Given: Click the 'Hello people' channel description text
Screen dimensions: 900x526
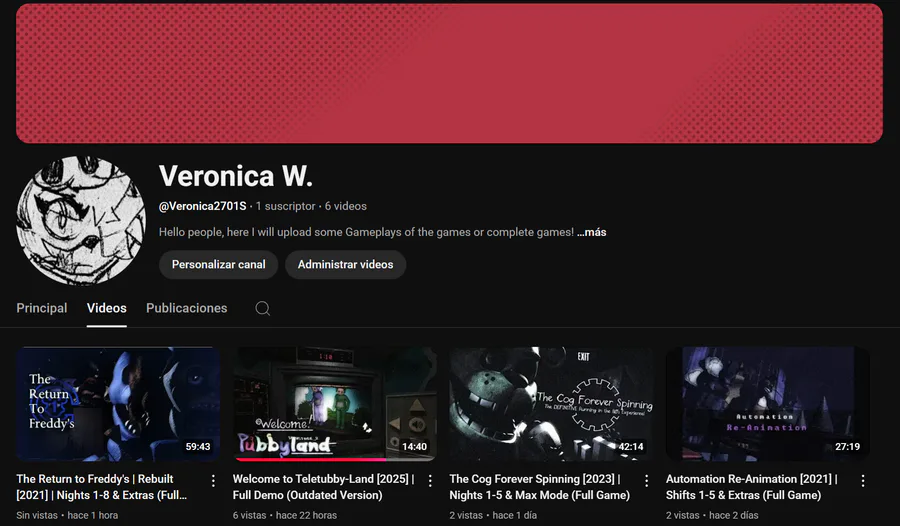Looking at the screenshot, I should pos(366,233).
